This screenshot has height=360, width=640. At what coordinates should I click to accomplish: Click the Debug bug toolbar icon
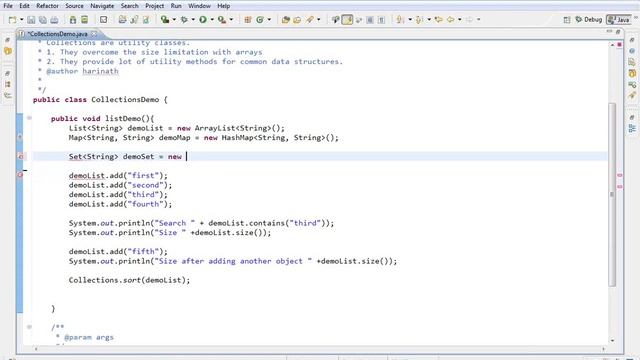(x=184, y=20)
